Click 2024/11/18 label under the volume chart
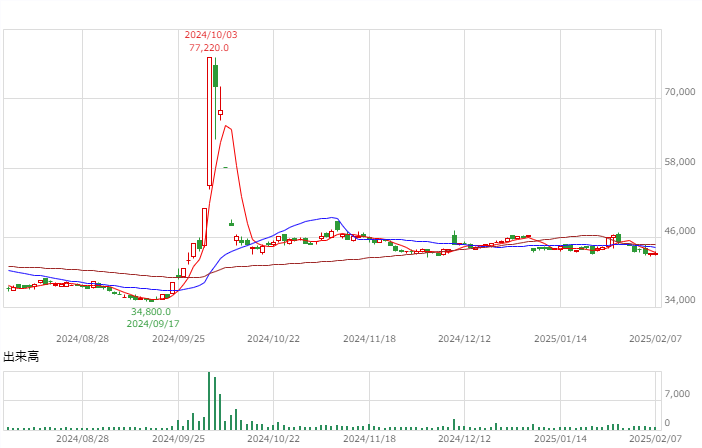The image size is (702, 448). [x=369, y=439]
